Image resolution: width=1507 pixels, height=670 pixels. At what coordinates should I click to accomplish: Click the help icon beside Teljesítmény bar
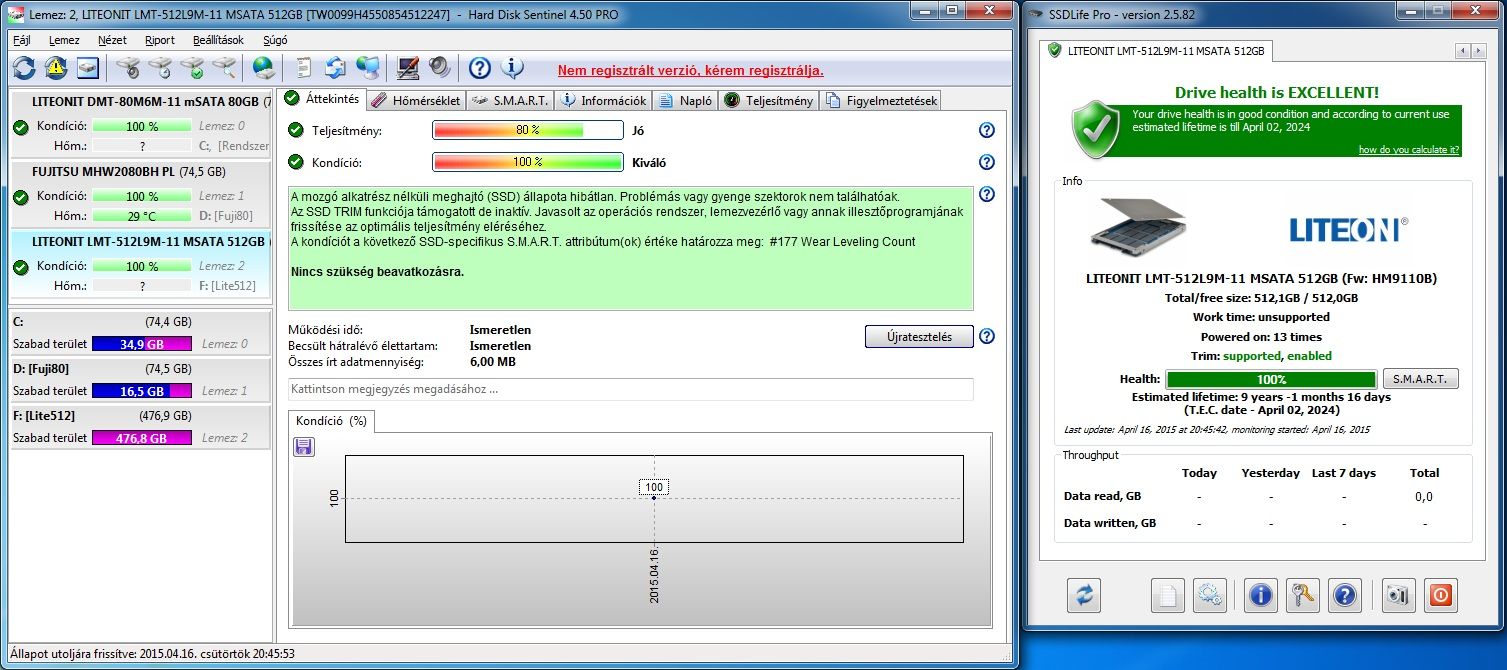click(987, 130)
